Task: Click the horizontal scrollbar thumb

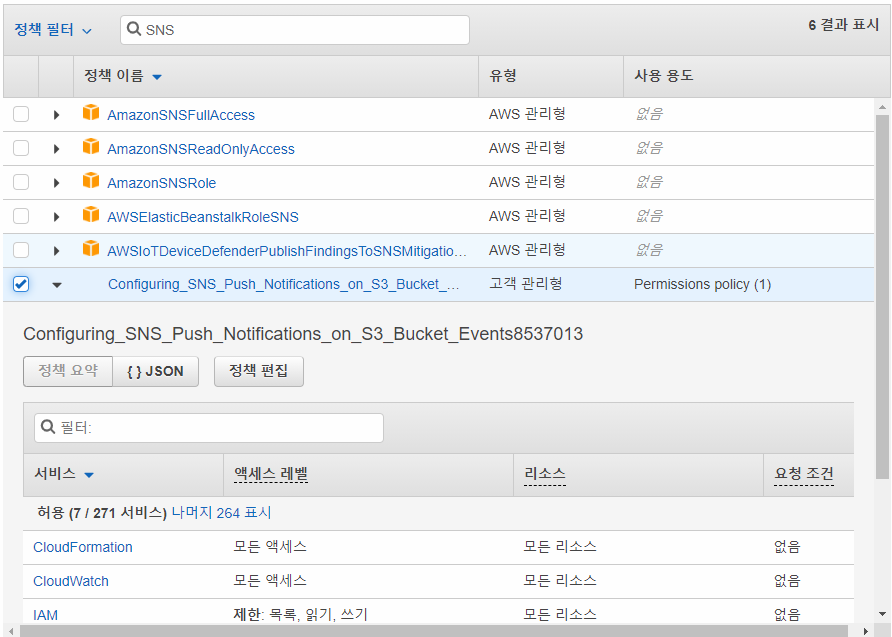Action: pyautogui.click(x=433, y=631)
